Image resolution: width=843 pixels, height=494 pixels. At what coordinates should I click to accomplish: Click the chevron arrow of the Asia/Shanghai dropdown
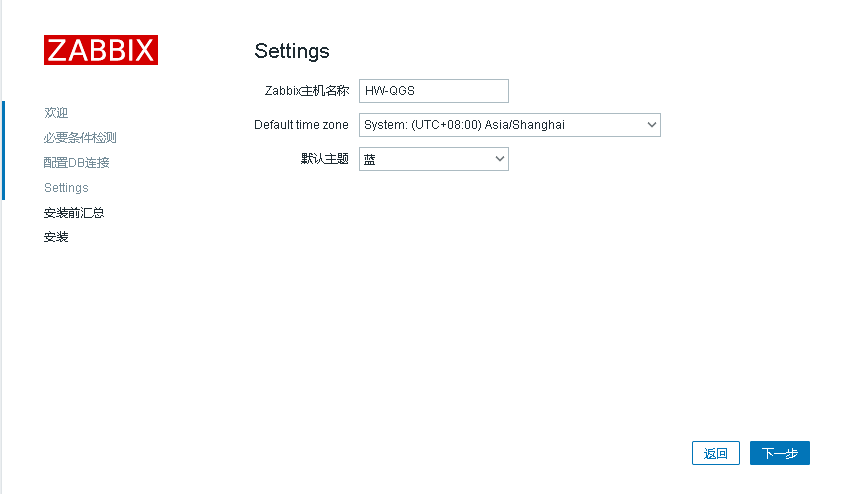(x=652, y=125)
